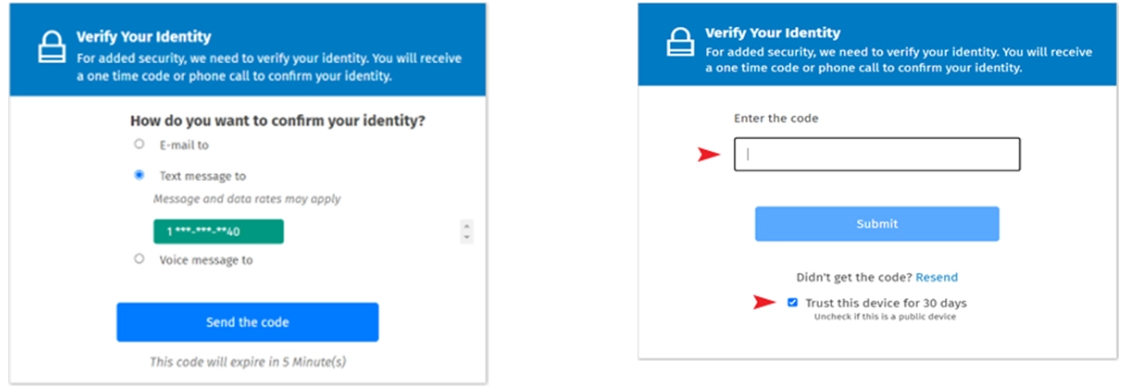Click red arrow beside Trust this device
This screenshot has height=386, width=1143.
[x=765, y=302]
